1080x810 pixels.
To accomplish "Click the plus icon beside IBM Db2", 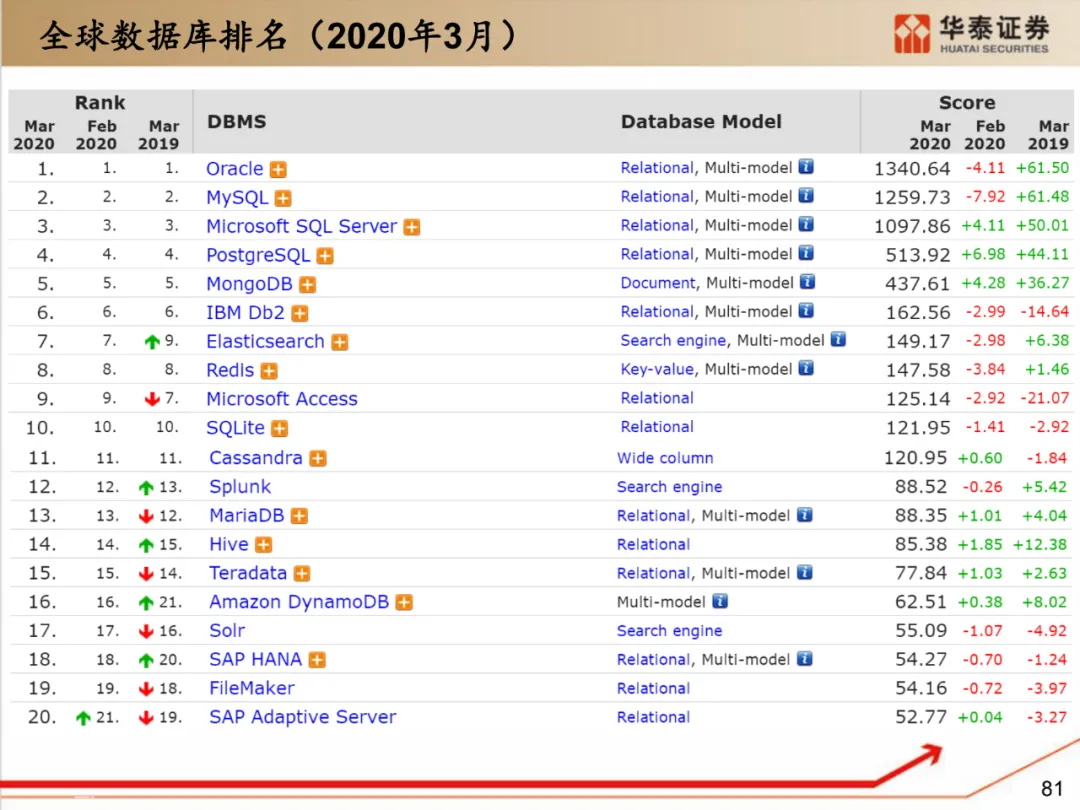I will 300,313.
